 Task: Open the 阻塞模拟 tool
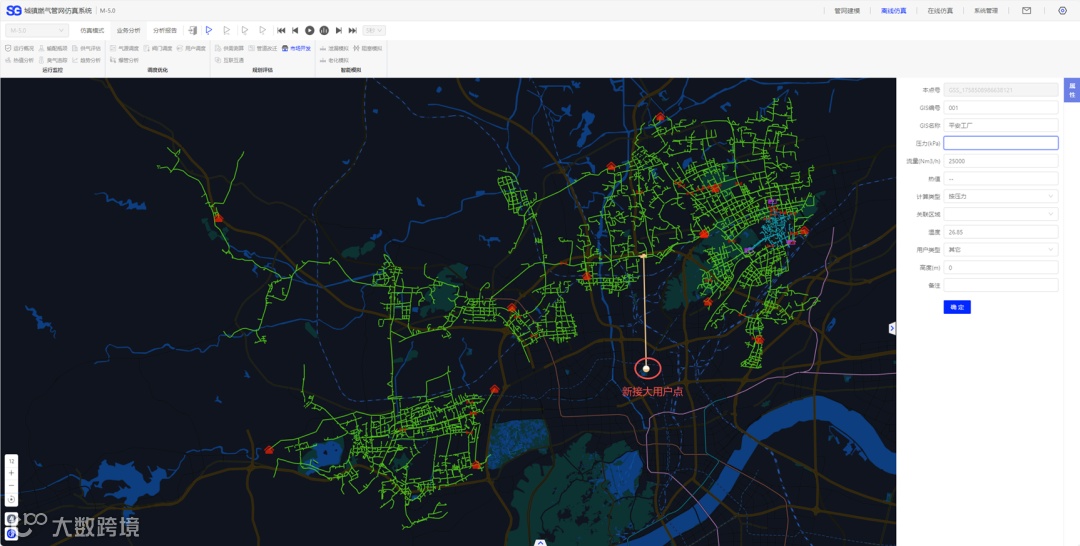(368, 49)
